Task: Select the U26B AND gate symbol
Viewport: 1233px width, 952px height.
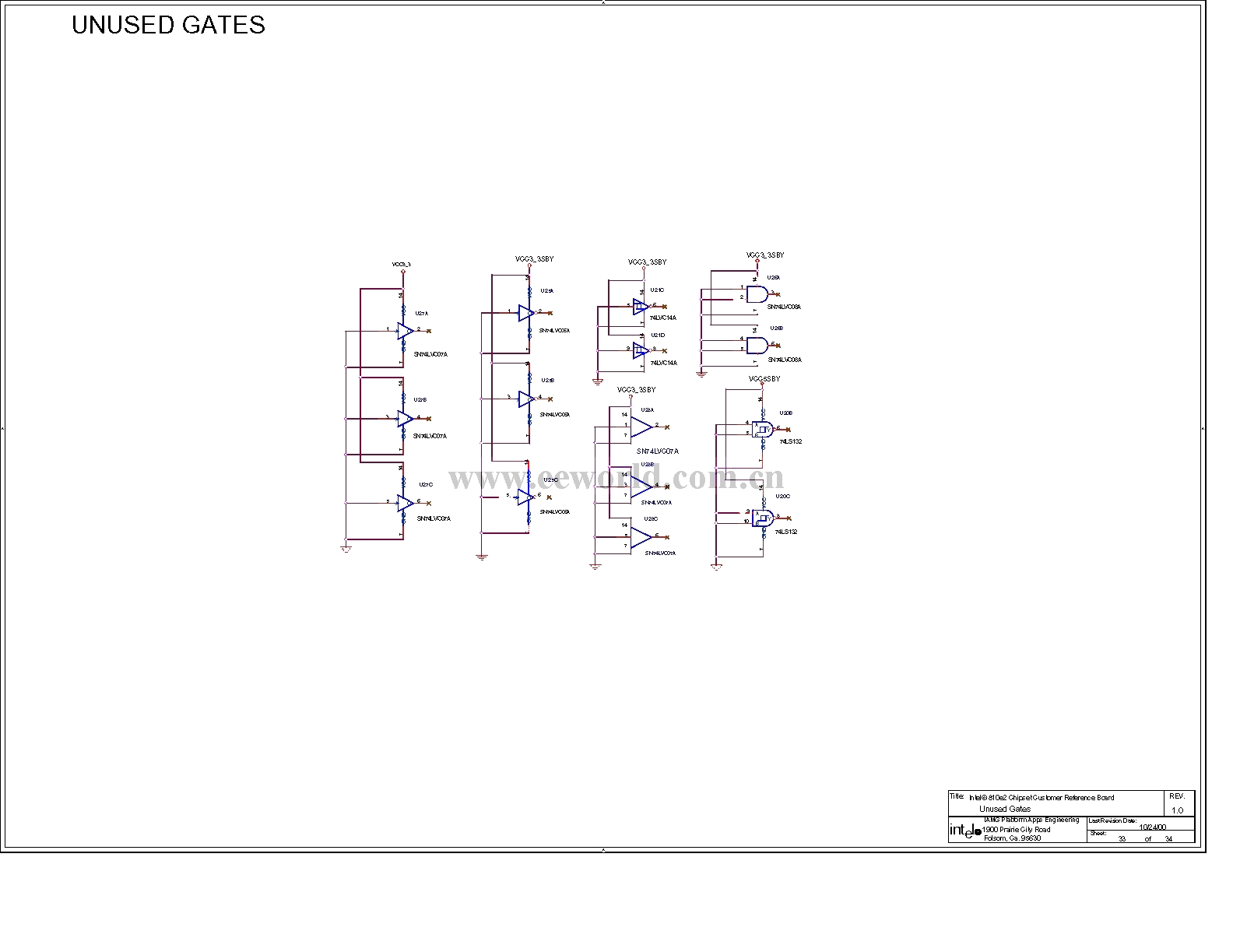Action: tap(757, 345)
